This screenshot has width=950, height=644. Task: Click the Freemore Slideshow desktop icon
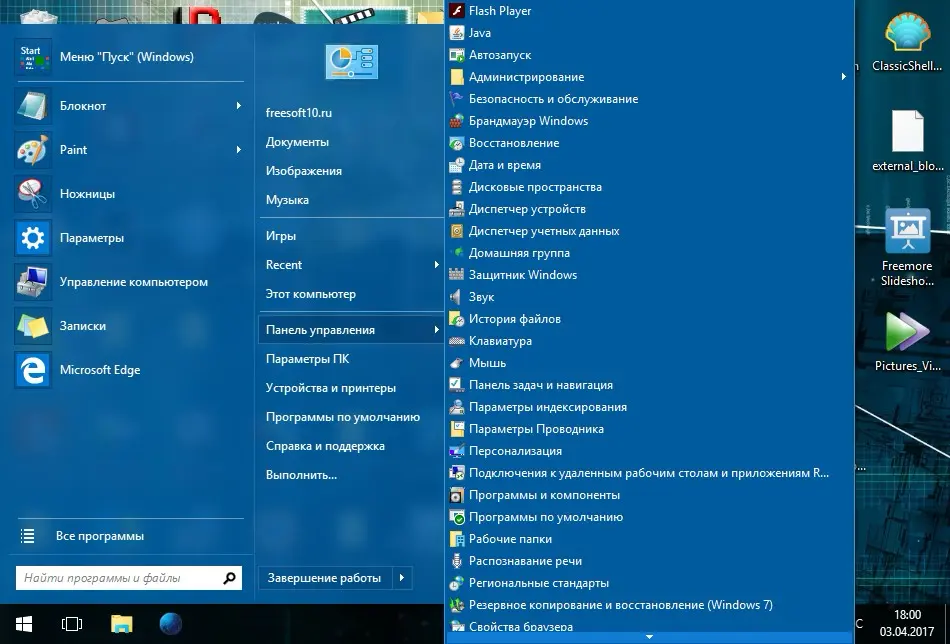[x=907, y=230]
